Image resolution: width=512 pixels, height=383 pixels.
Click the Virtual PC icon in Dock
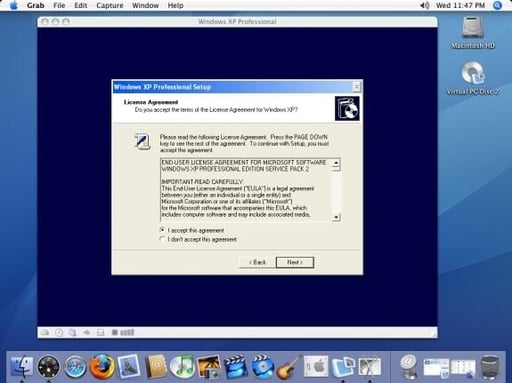coord(343,367)
